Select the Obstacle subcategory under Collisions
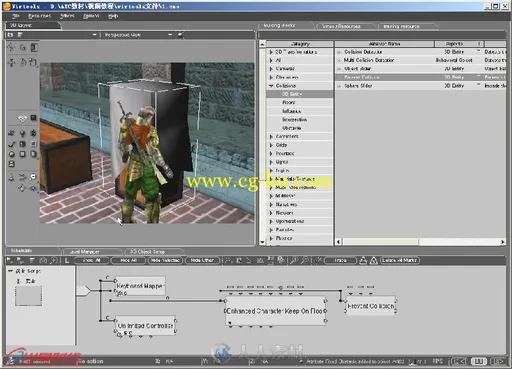The image size is (512, 369). [292, 128]
